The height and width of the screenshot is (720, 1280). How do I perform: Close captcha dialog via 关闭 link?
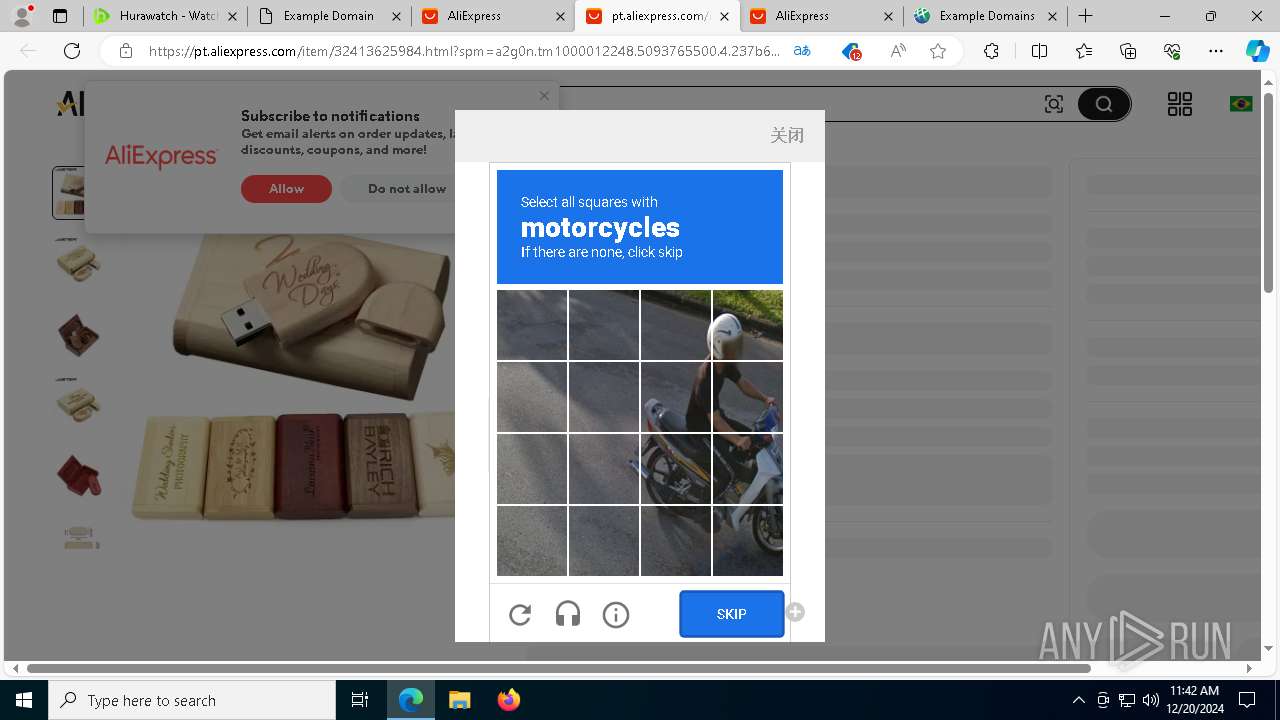787,135
